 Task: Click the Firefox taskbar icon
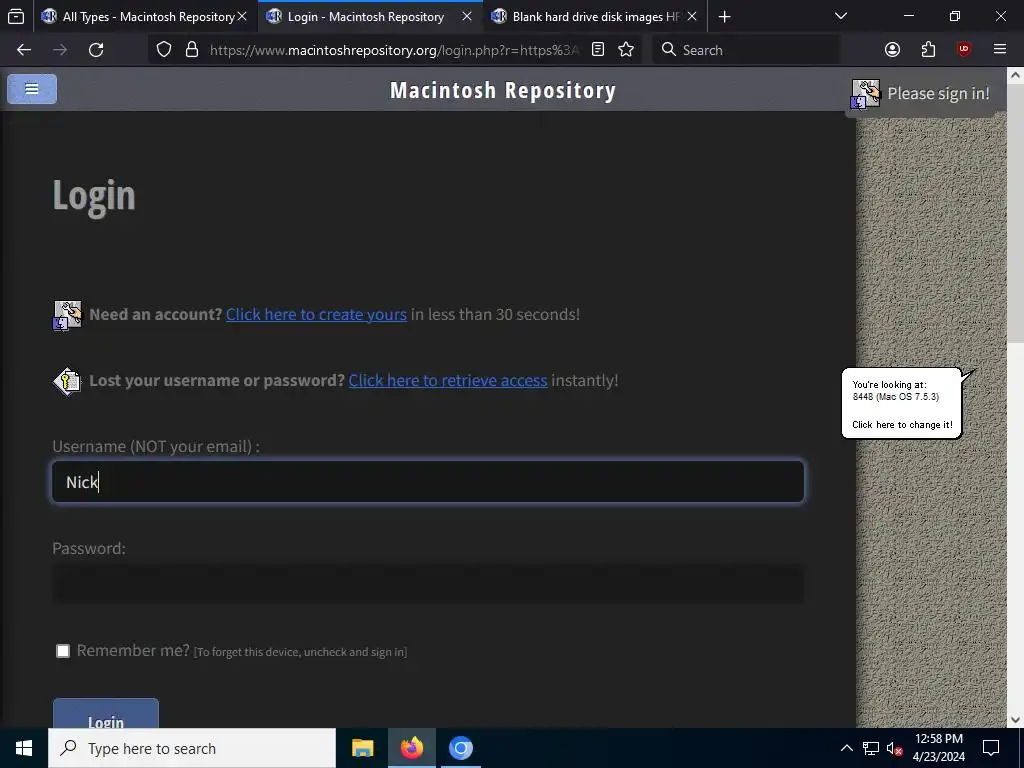click(x=411, y=748)
